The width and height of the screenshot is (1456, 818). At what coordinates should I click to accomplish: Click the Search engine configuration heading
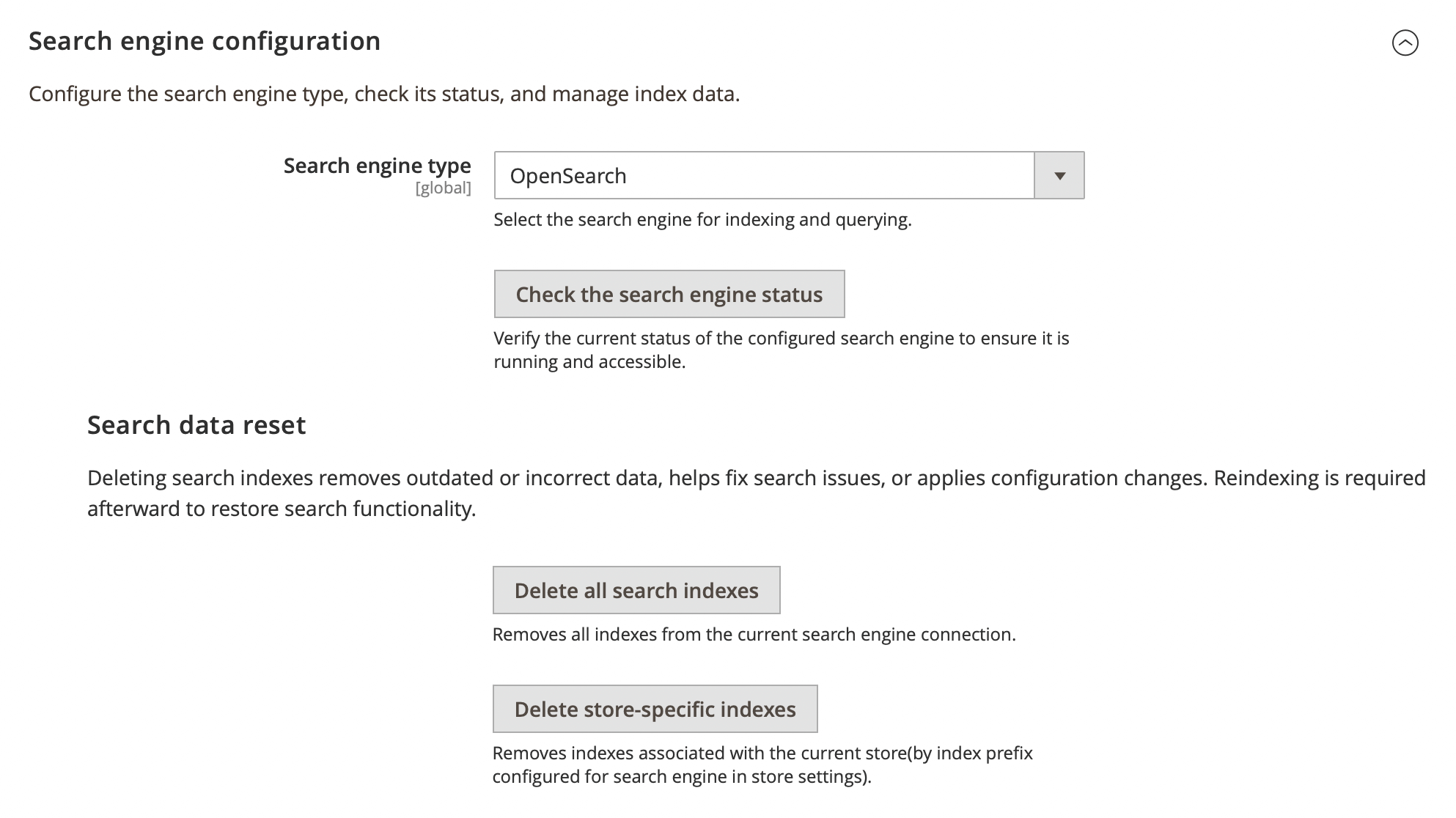coord(205,41)
